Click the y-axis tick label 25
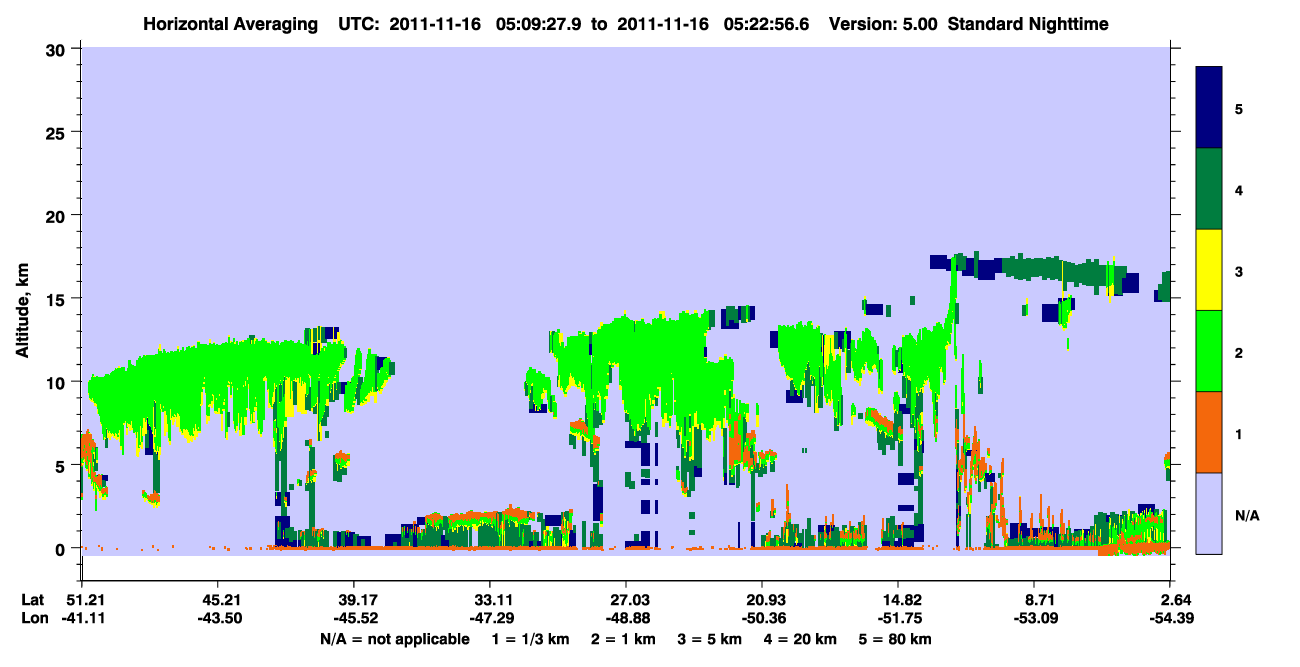Image resolution: width=1300 pixels, height=667 pixels. point(58,132)
